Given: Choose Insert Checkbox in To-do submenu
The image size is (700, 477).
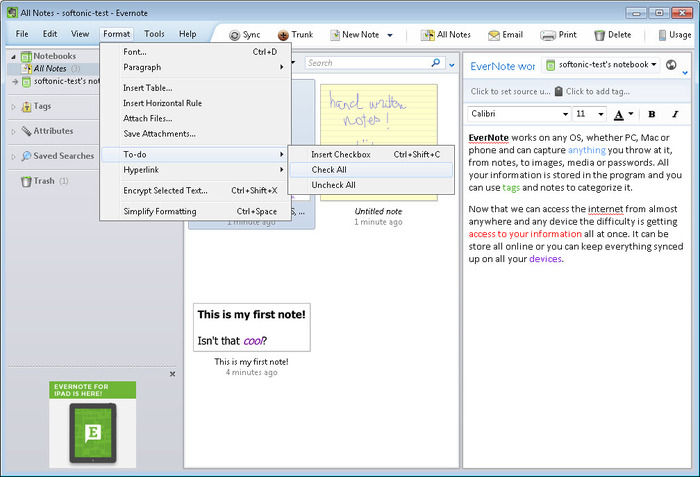Looking at the screenshot, I should [371, 155].
